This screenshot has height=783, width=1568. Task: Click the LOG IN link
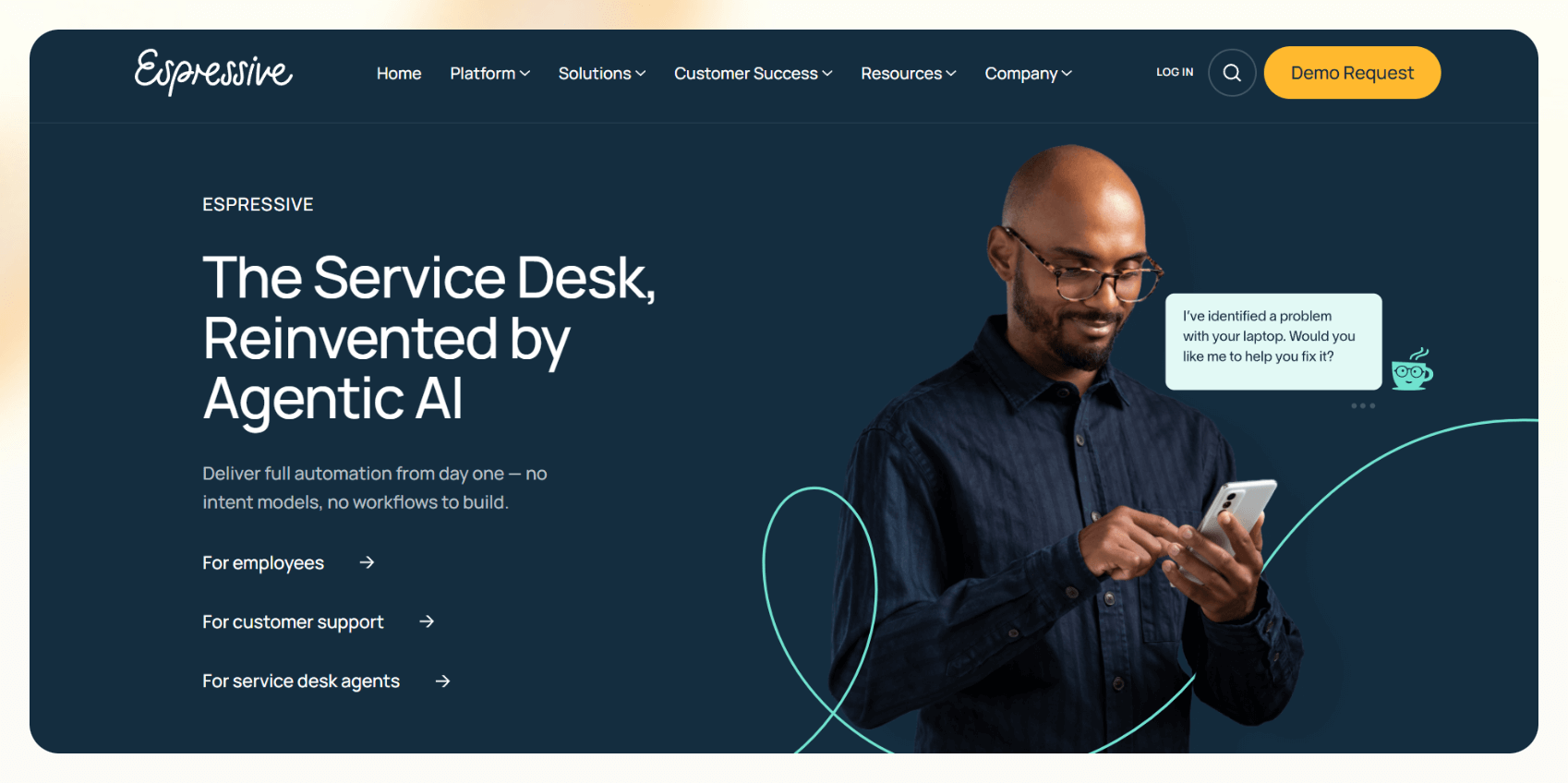pyautogui.click(x=1175, y=72)
